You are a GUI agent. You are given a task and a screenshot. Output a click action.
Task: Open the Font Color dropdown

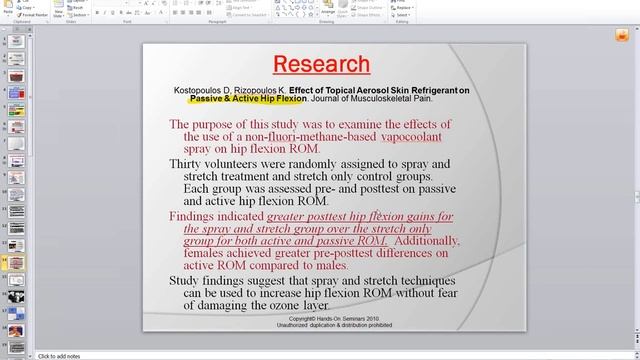tap(162, 13)
